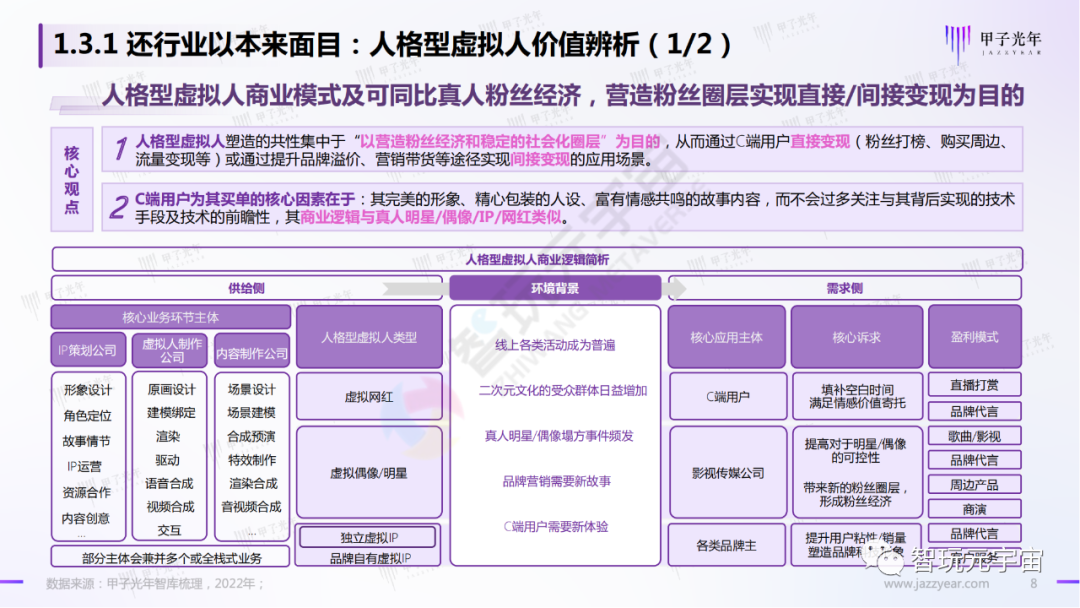
Task: Click the 原画设计 entry
Action: coord(172,389)
